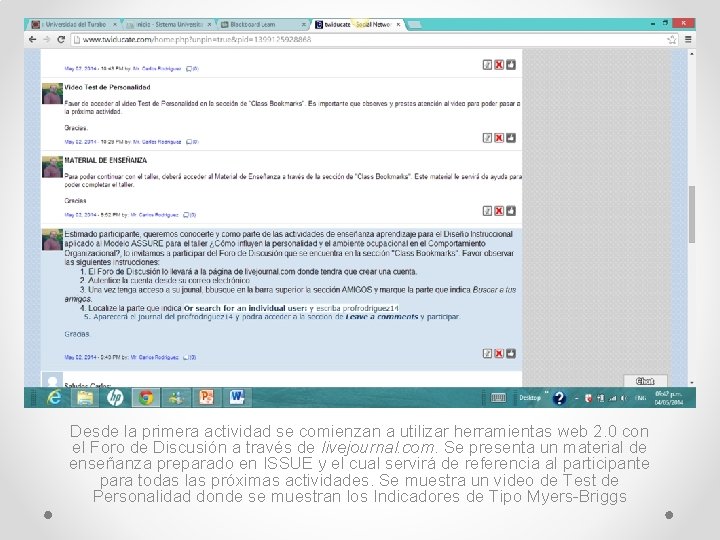This screenshot has height=540, width=720.
Task: Edit the MATERIAL DE ENSEÑANZA post
Action: (x=487, y=211)
